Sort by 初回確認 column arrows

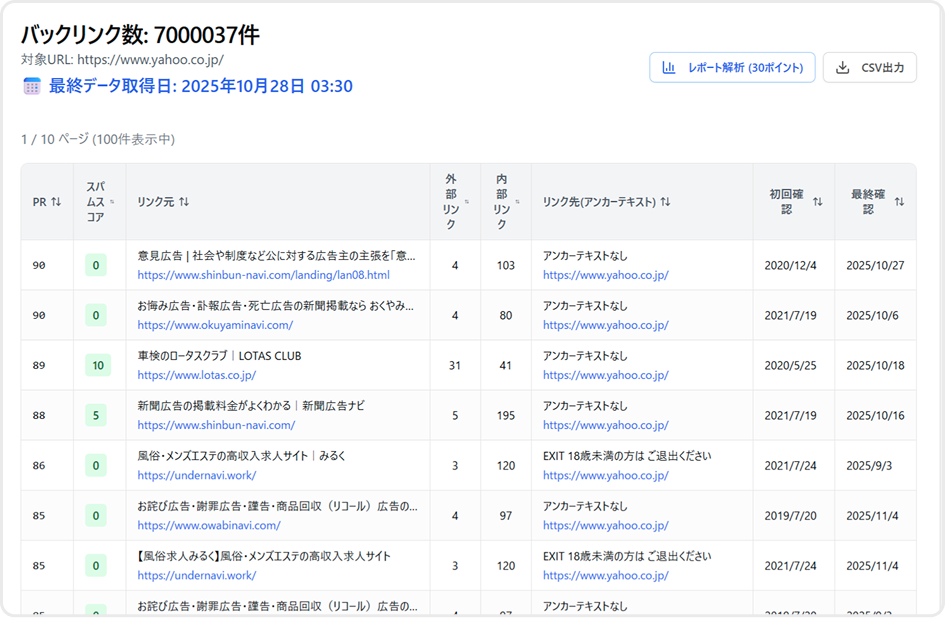[x=817, y=202]
